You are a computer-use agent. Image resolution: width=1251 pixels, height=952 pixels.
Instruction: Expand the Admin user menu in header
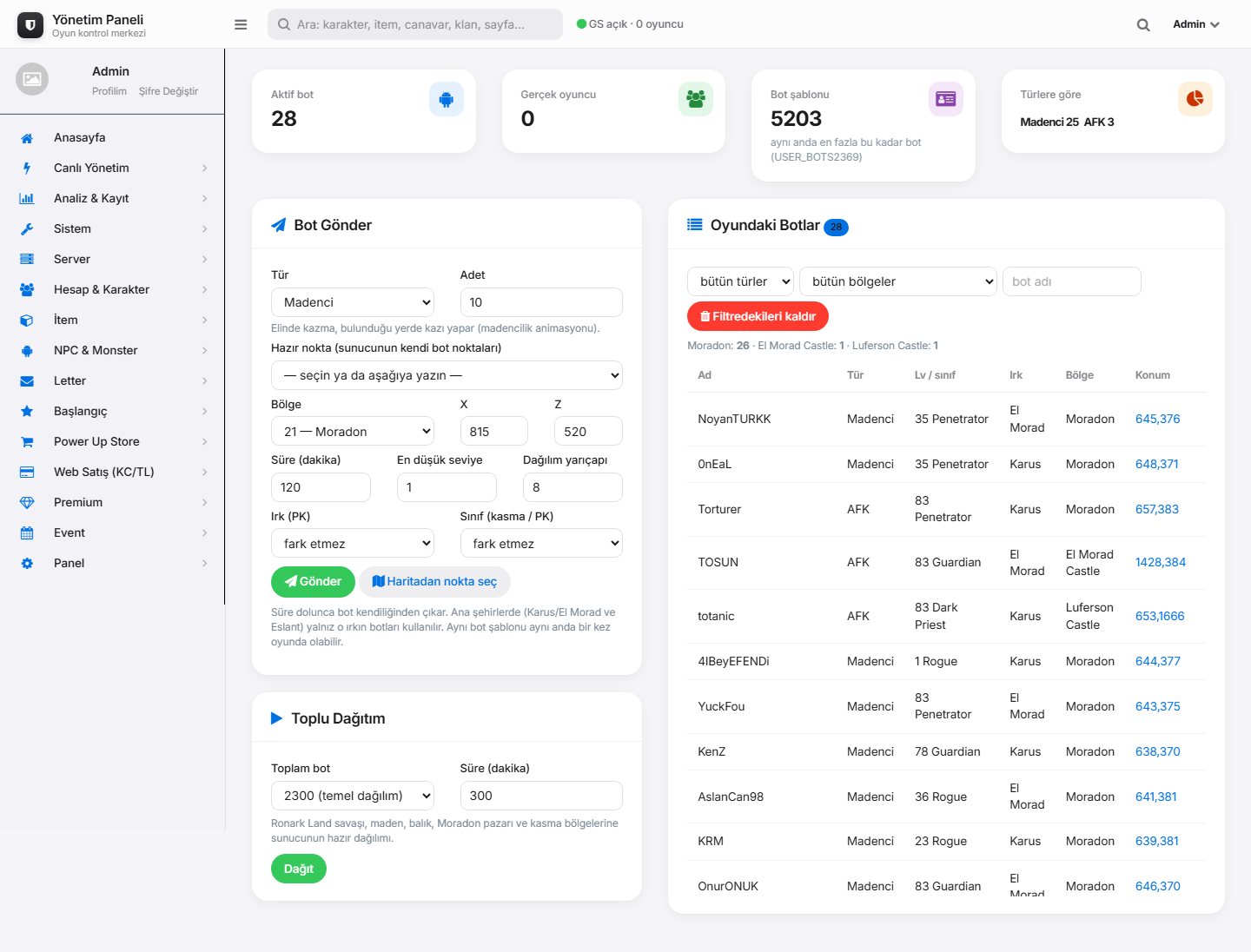coord(1196,24)
